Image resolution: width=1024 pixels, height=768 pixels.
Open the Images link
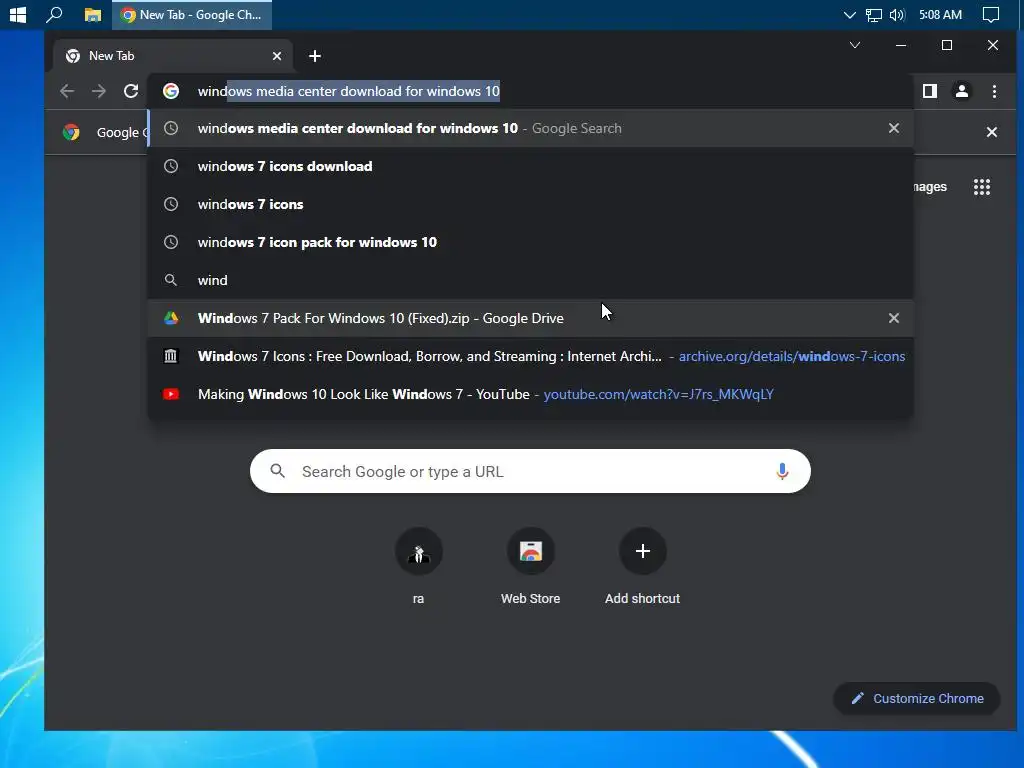pos(930,187)
